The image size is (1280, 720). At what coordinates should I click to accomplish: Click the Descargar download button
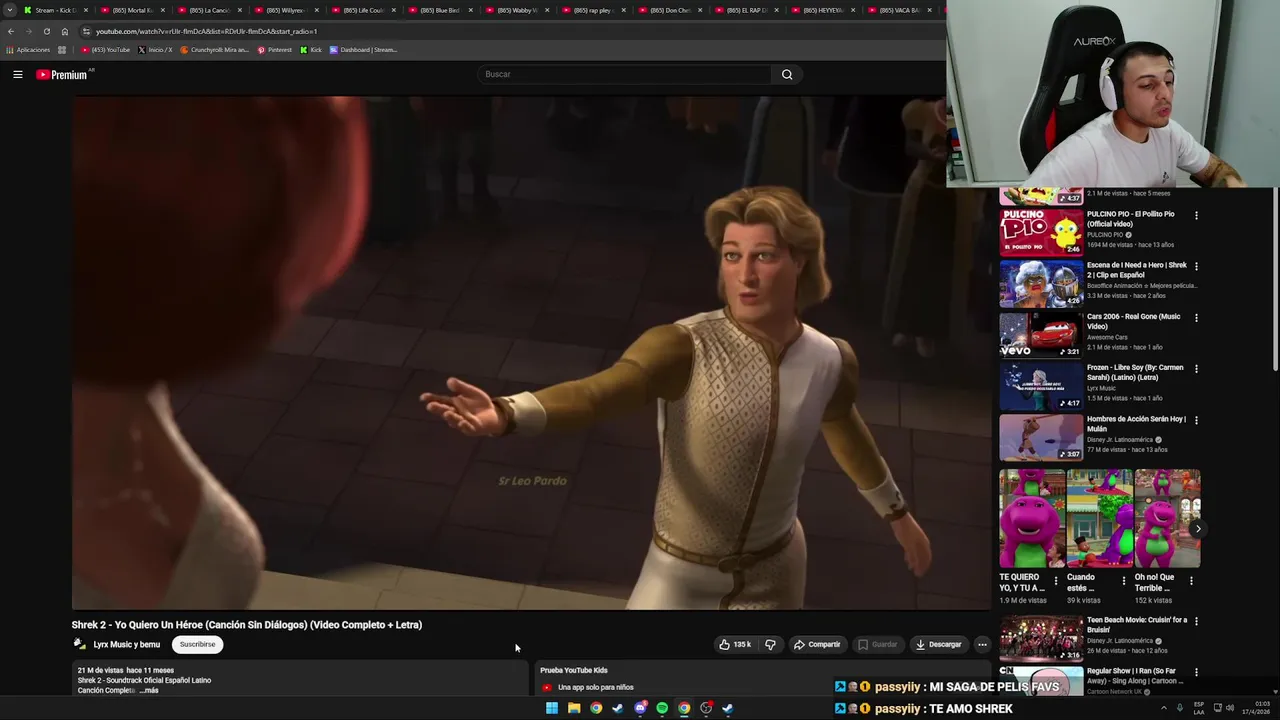[938, 645]
